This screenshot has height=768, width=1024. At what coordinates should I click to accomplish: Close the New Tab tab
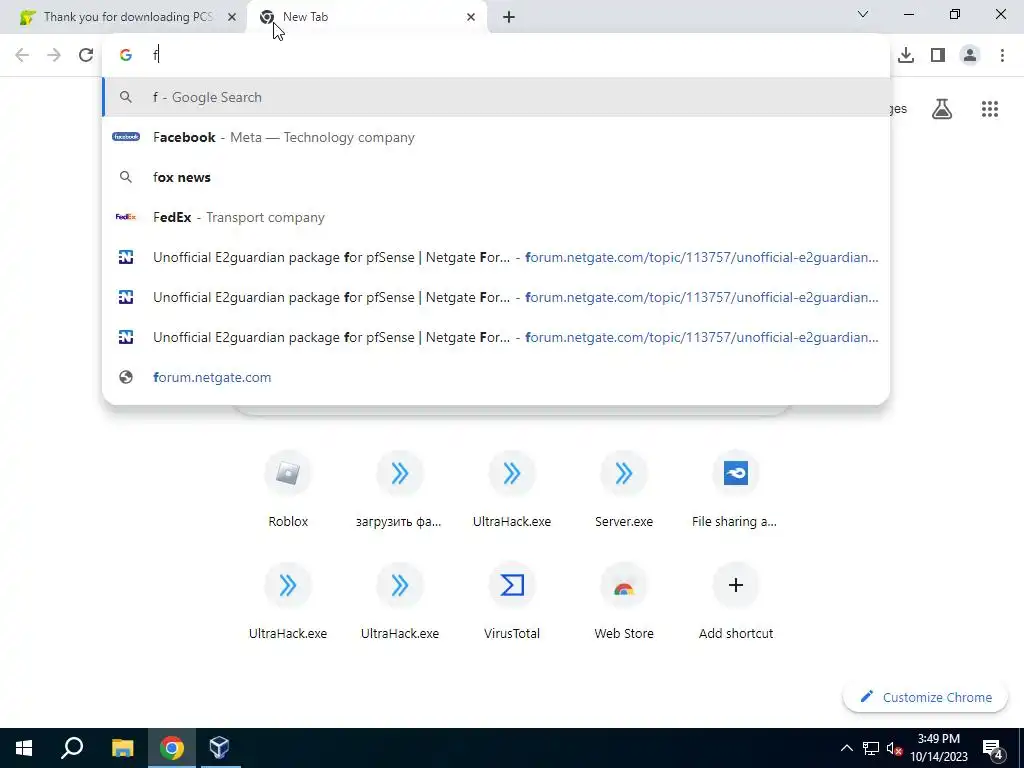click(x=471, y=17)
